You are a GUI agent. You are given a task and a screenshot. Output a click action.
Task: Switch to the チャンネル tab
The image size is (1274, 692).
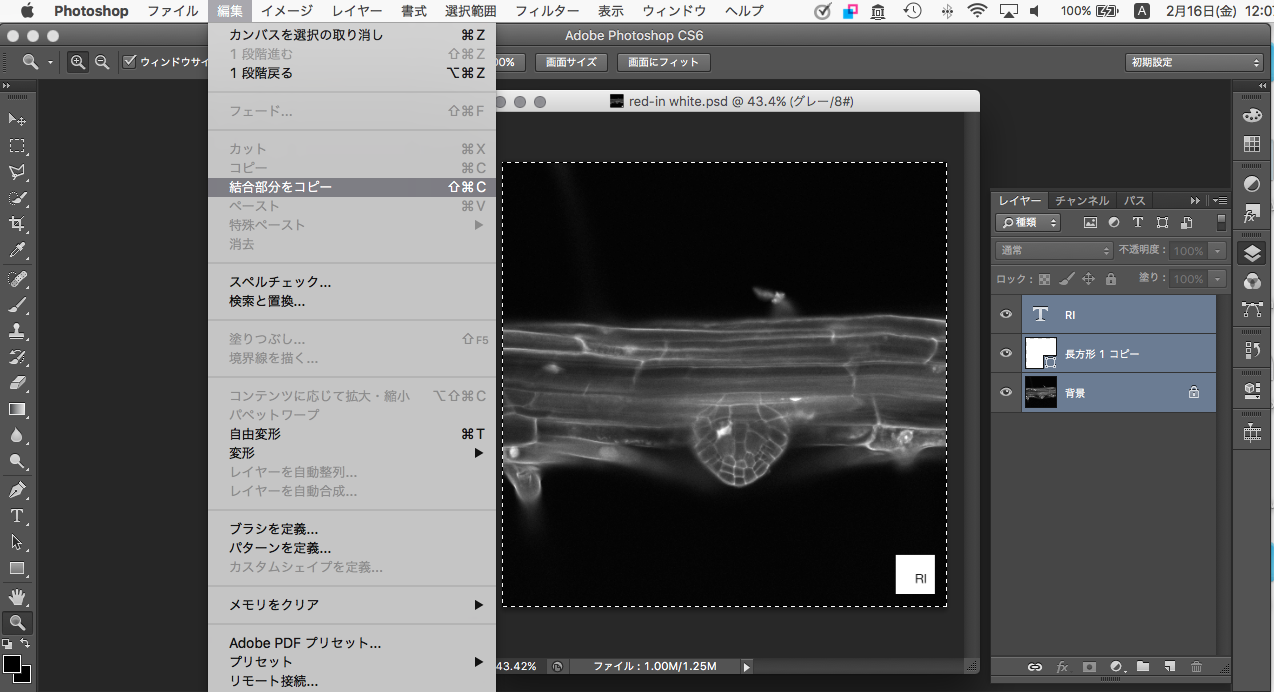pyautogui.click(x=1081, y=200)
